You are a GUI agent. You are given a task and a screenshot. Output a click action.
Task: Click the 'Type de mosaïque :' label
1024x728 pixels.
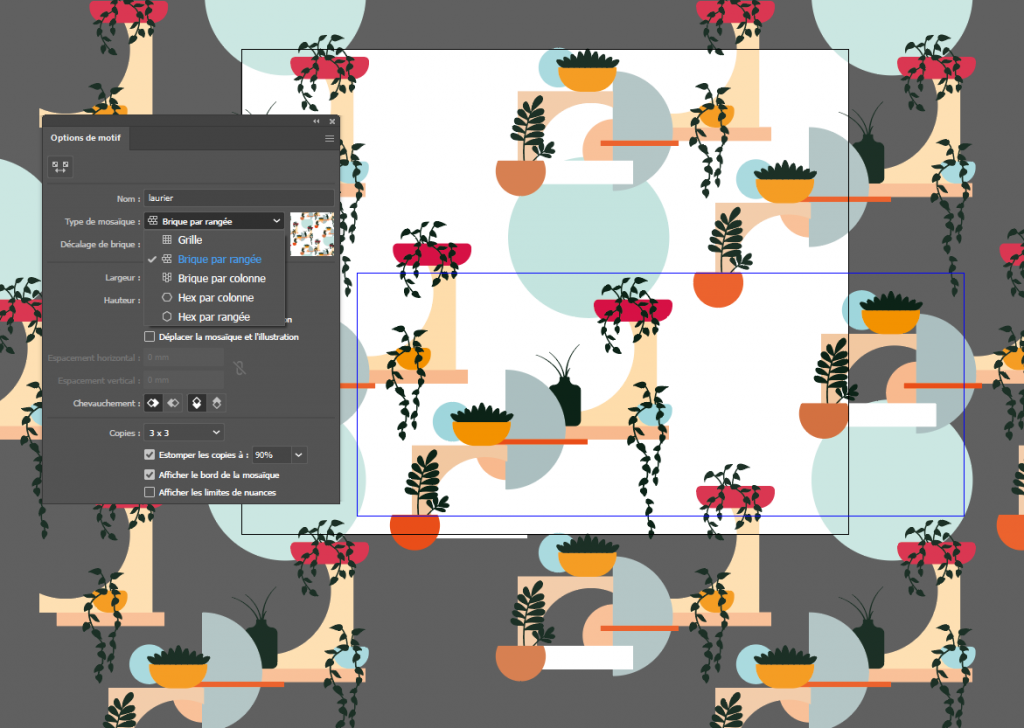click(103, 222)
